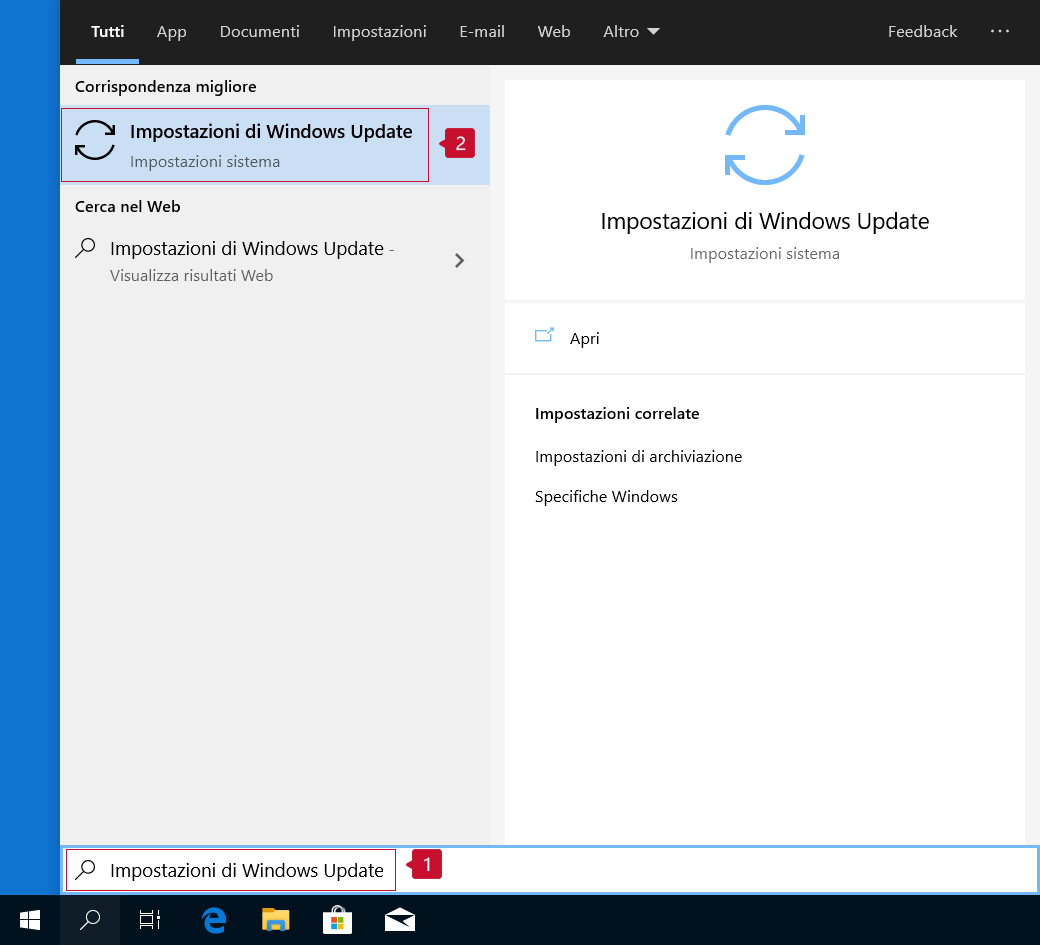
Task: Click the Windows Start button
Action: (x=30, y=920)
